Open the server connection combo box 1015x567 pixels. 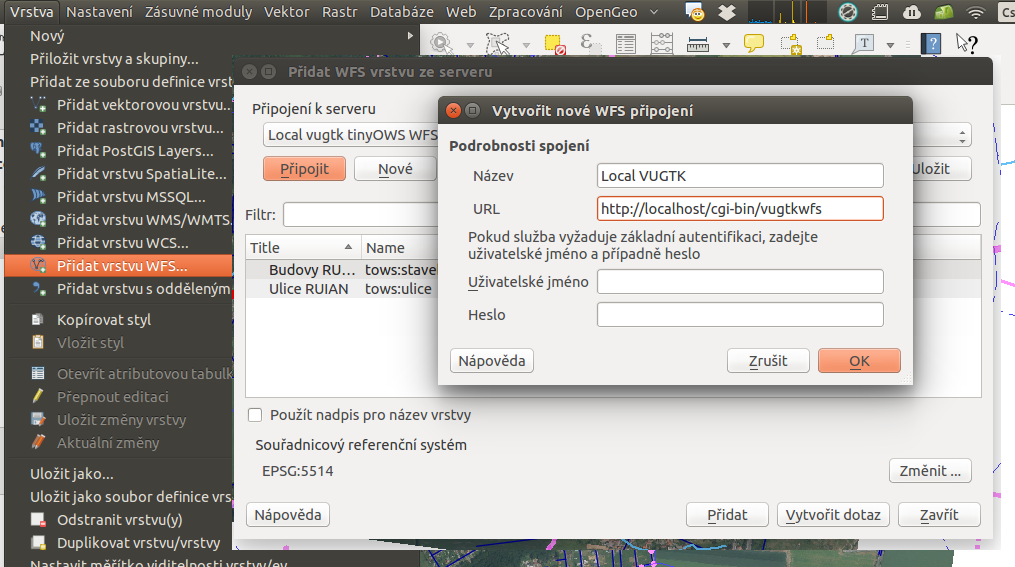[x=617, y=135]
